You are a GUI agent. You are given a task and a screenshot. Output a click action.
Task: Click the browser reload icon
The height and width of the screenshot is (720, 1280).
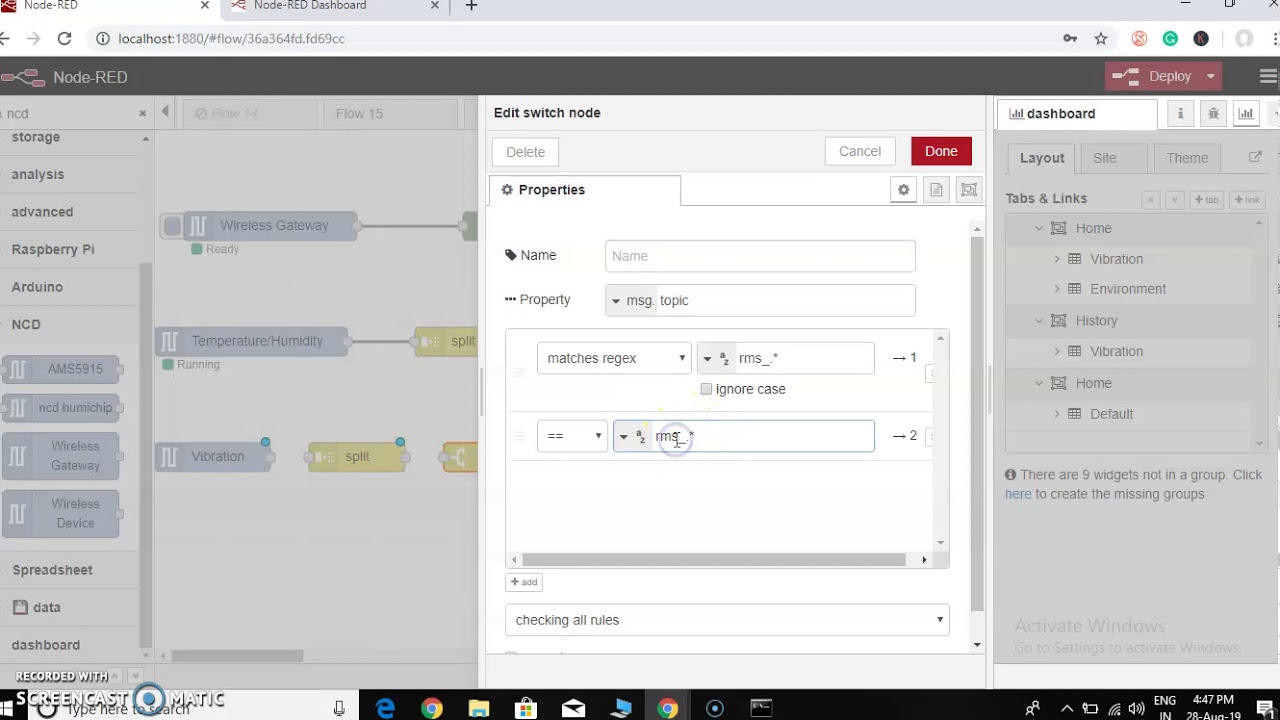coord(64,39)
